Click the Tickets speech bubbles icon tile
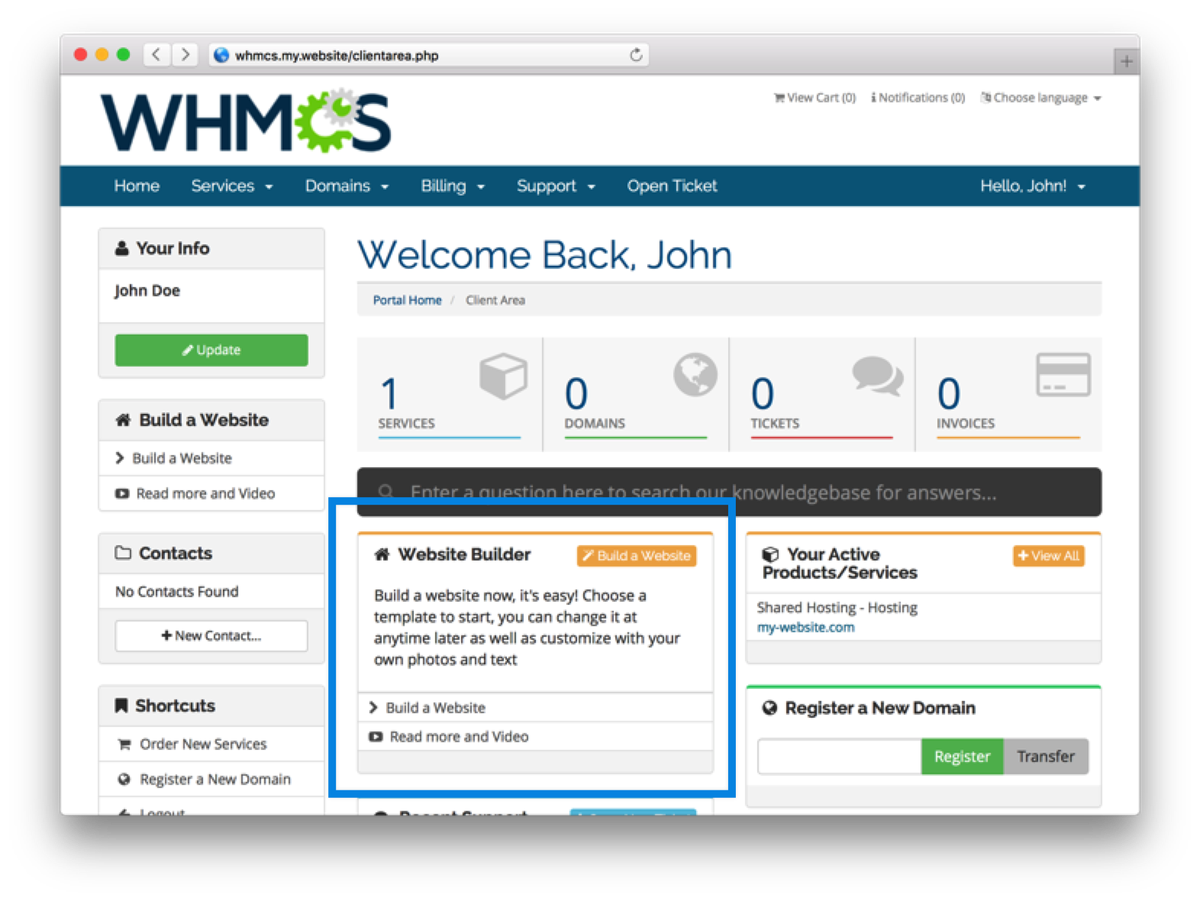Screen dimensions: 1200x901 (878, 376)
